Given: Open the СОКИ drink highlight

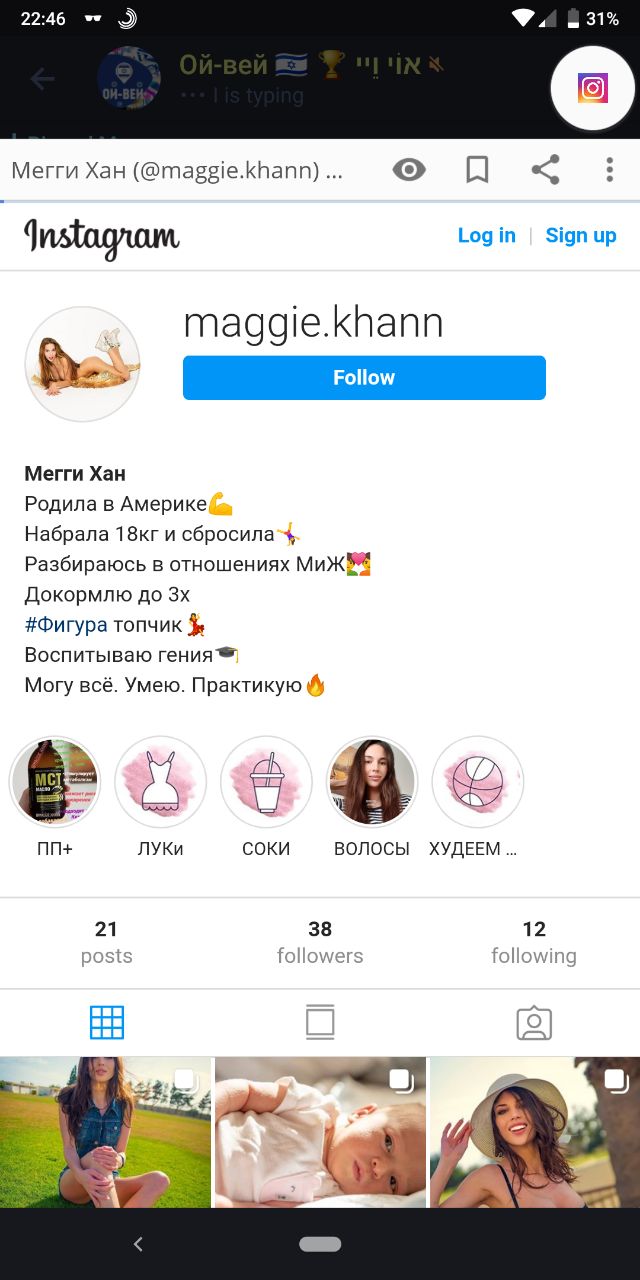Looking at the screenshot, I should [x=266, y=782].
